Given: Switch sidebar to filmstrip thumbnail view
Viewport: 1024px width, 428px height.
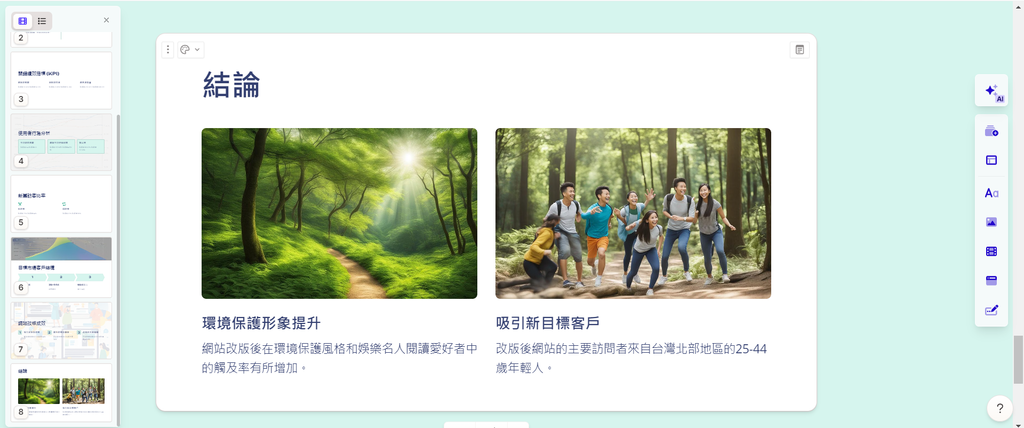Looking at the screenshot, I should (23, 21).
